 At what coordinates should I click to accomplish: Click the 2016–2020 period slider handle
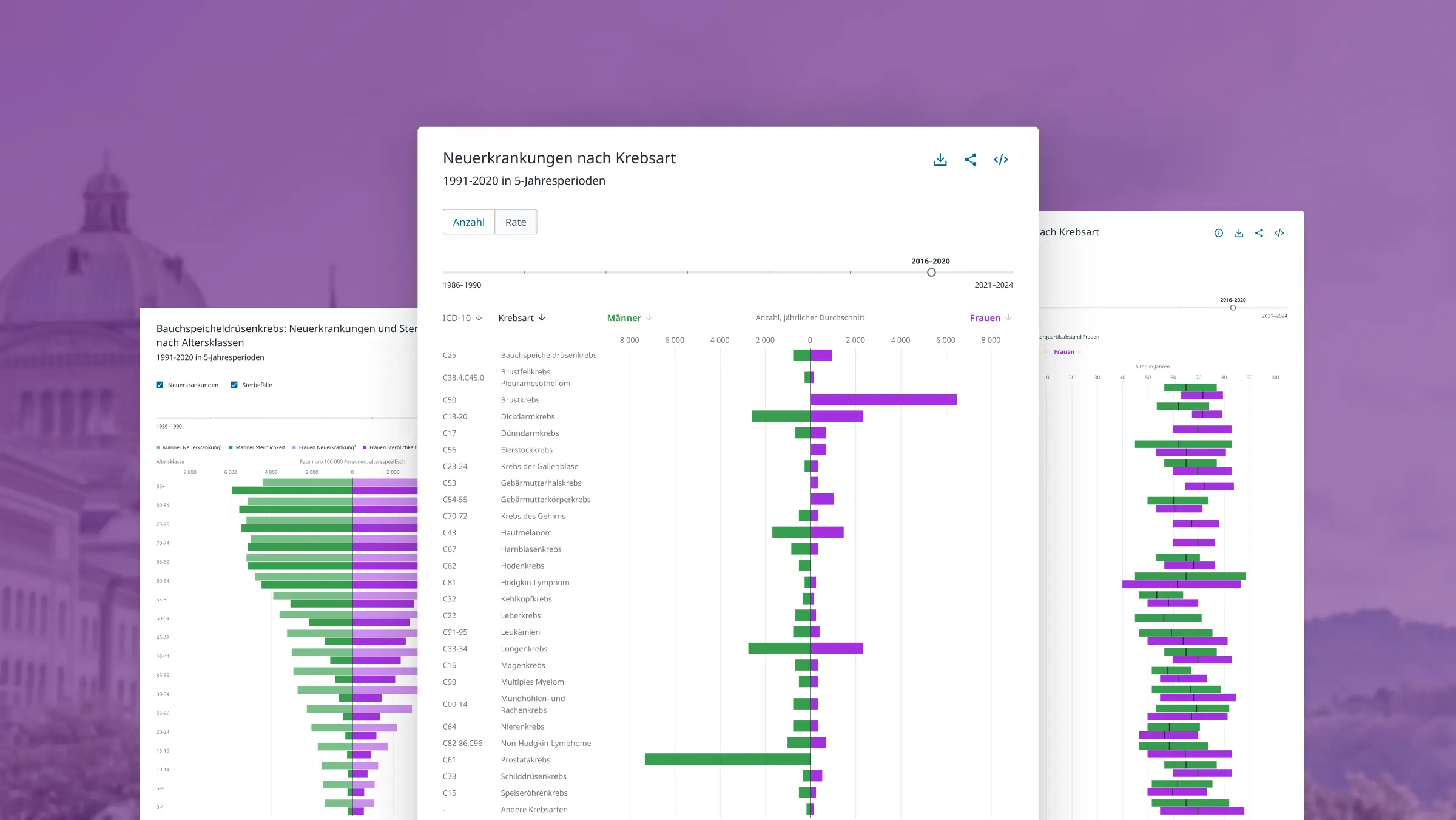click(931, 273)
